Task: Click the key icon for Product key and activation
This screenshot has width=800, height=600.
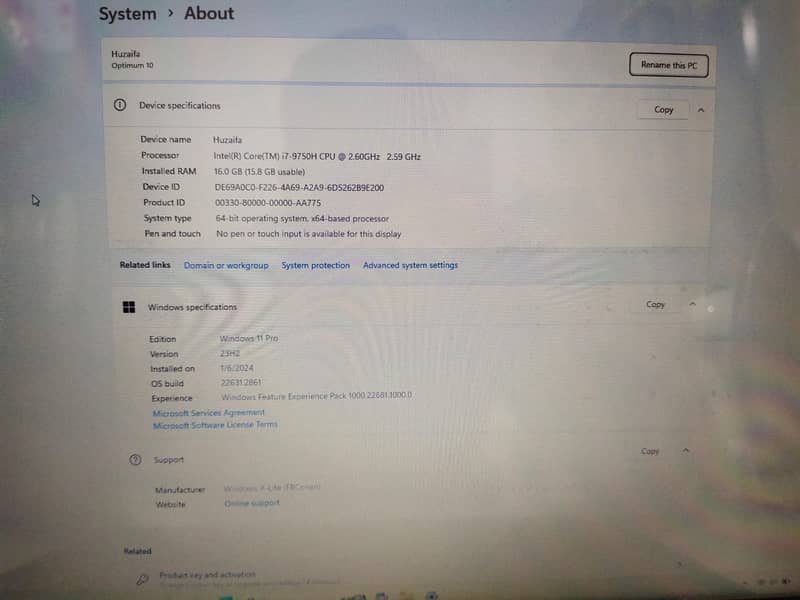Action: point(142,578)
